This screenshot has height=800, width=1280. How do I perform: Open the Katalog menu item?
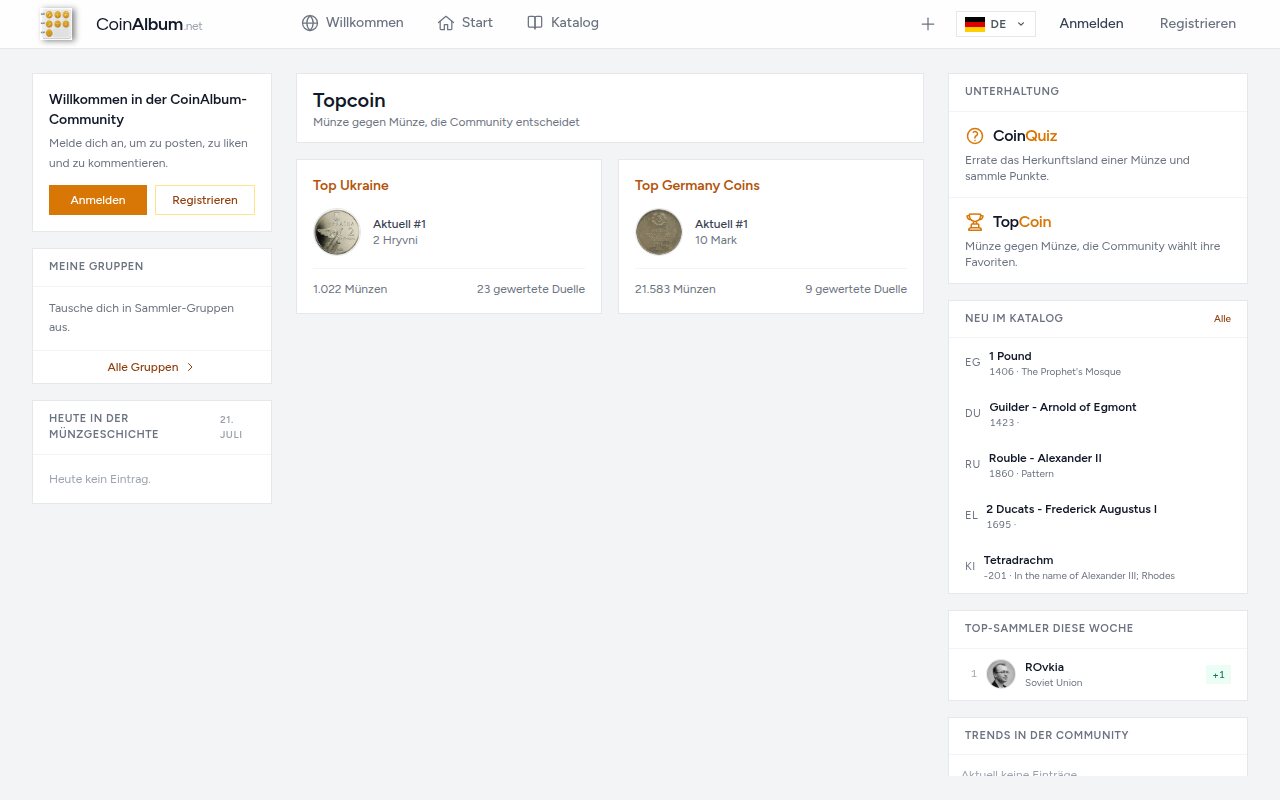click(x=563, y=23)
